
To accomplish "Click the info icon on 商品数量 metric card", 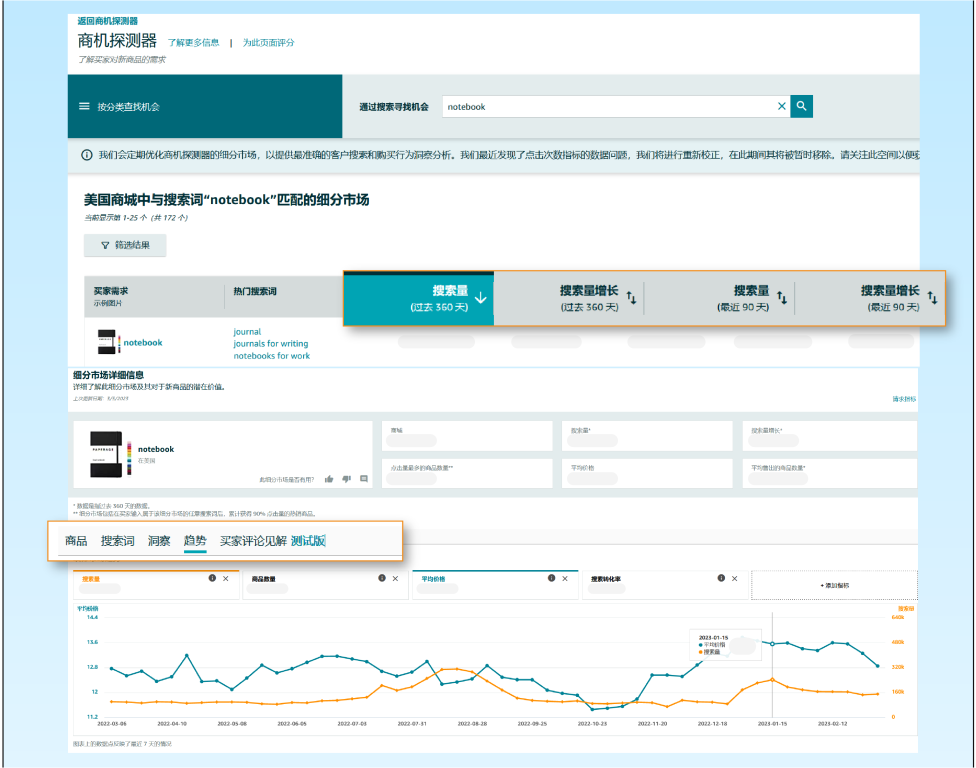I will [x=382, y=578].
